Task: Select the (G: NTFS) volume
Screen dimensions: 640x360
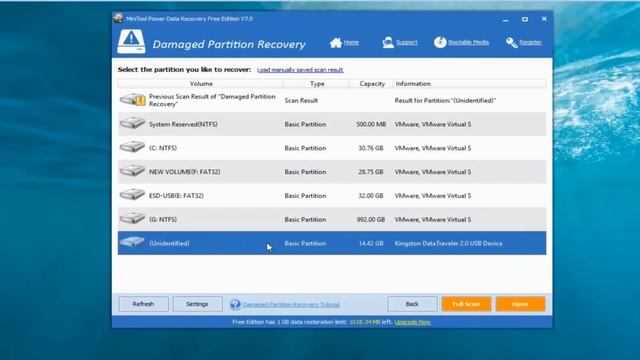Action: pyautogui.click(x=332, y=219)
